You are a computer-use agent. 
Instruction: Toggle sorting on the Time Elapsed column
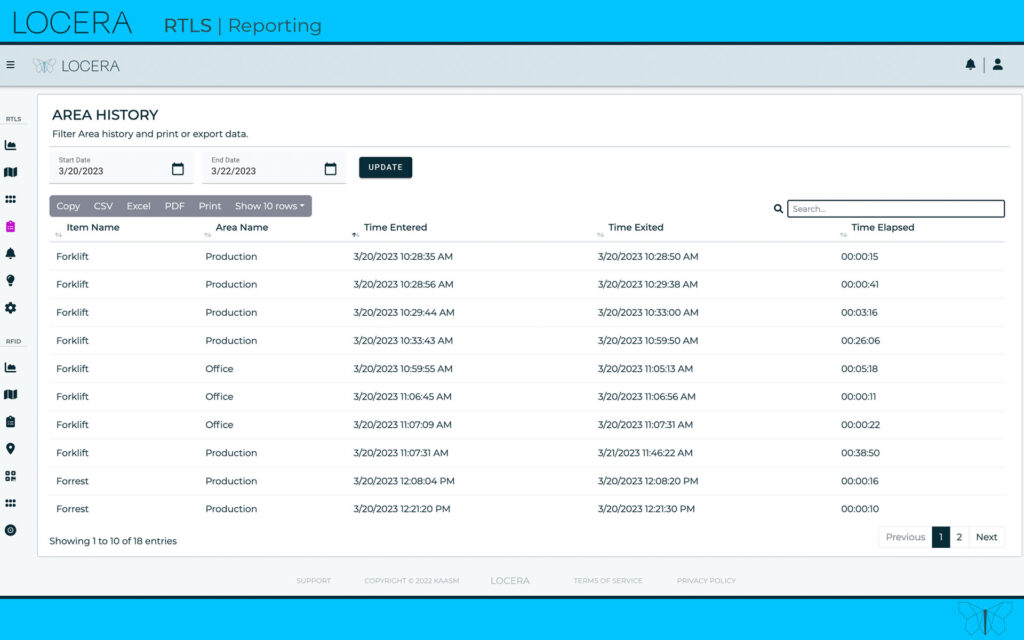point(882,227)
